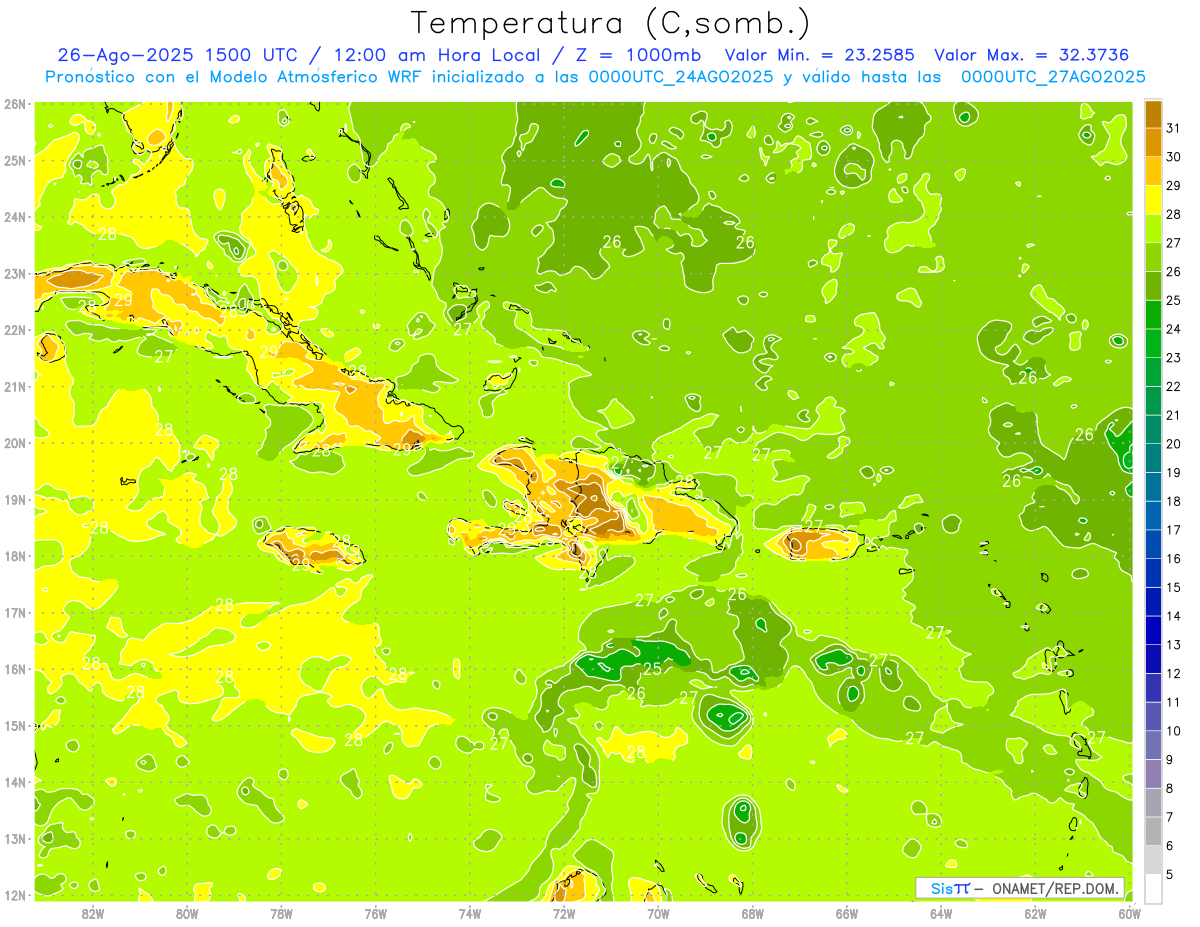Click the "16N" latitude axis label
This screenshot has height=927, width=1200.
point(15,669)
